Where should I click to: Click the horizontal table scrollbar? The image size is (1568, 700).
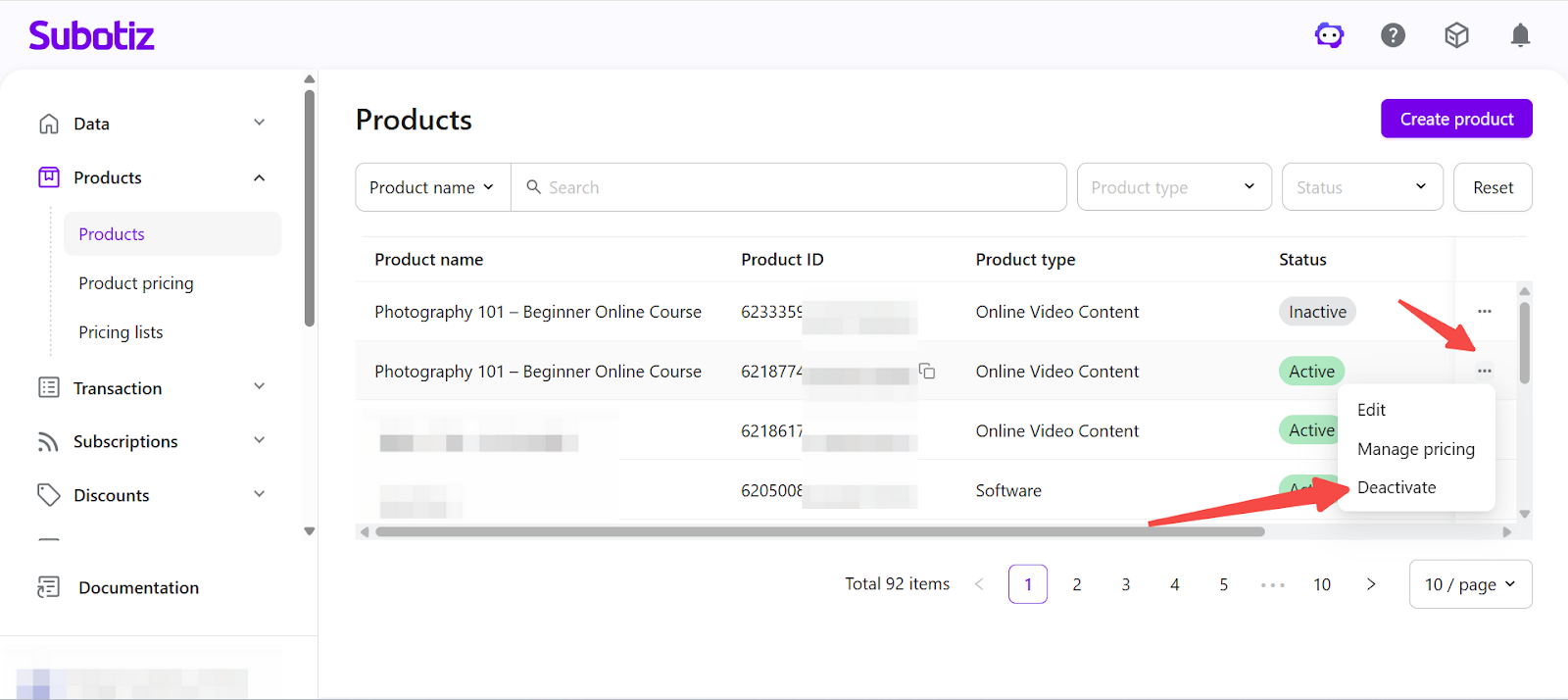click(x=819, y=532)
